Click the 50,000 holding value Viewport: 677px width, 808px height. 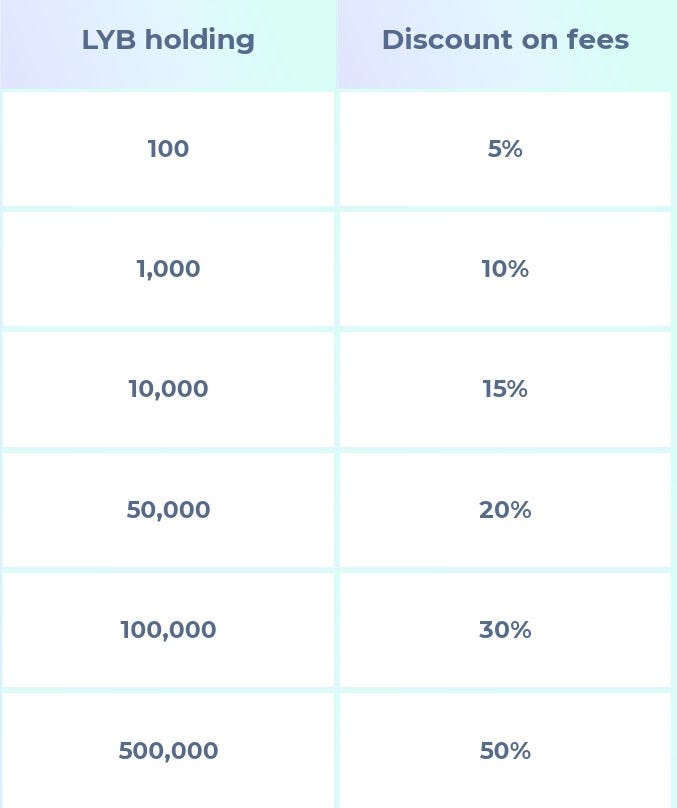click(x=168, y=510)
